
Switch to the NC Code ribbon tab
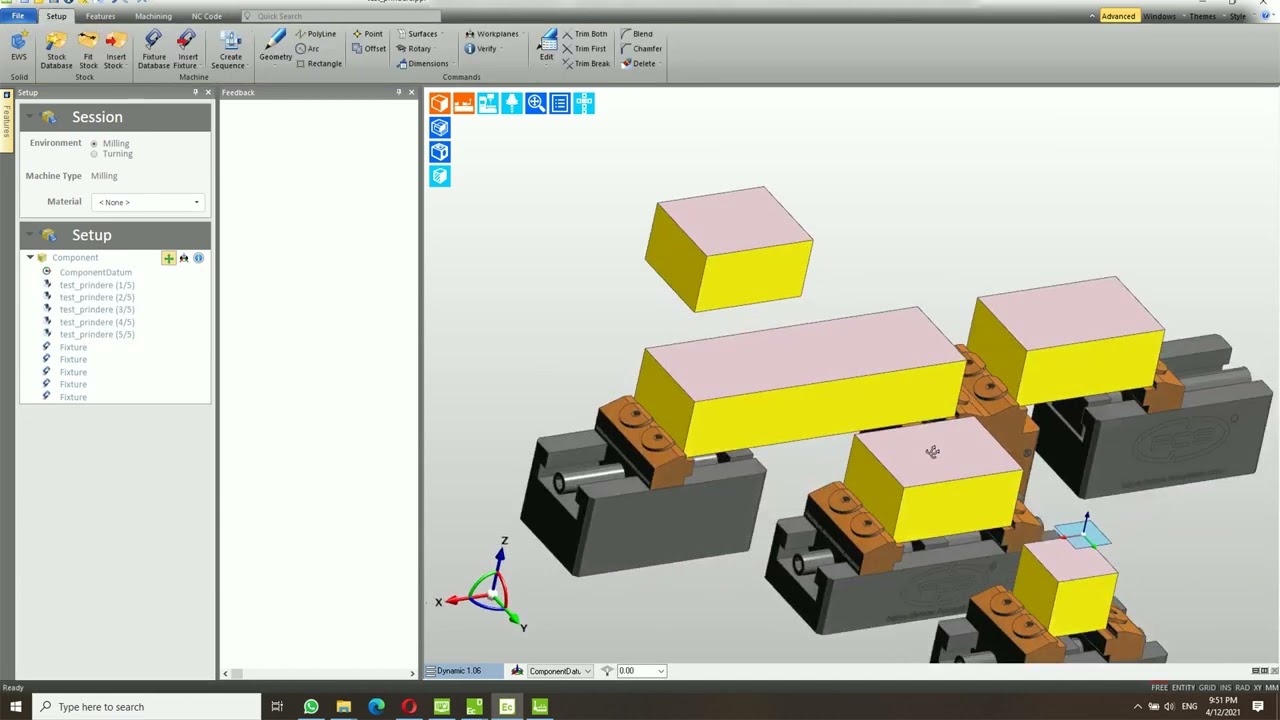coord(207,16)
